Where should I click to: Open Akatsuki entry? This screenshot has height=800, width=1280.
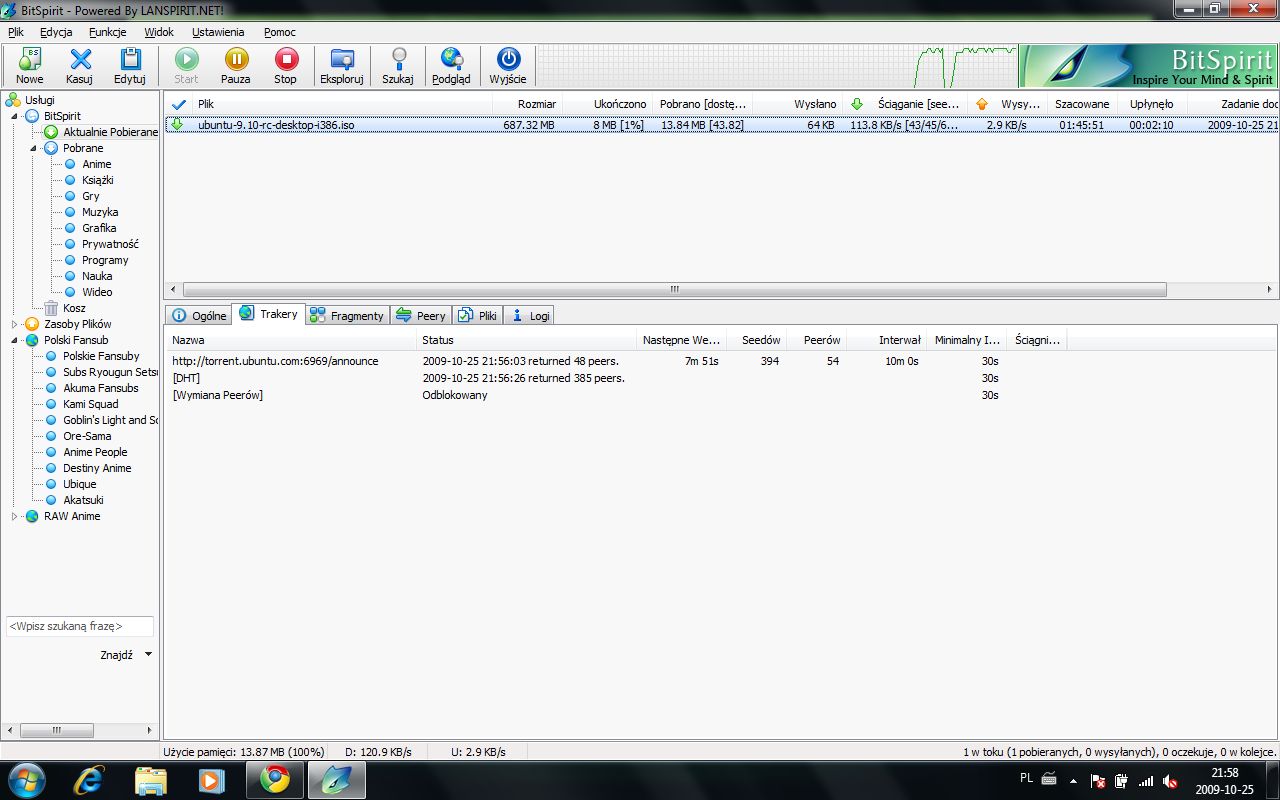83,500
